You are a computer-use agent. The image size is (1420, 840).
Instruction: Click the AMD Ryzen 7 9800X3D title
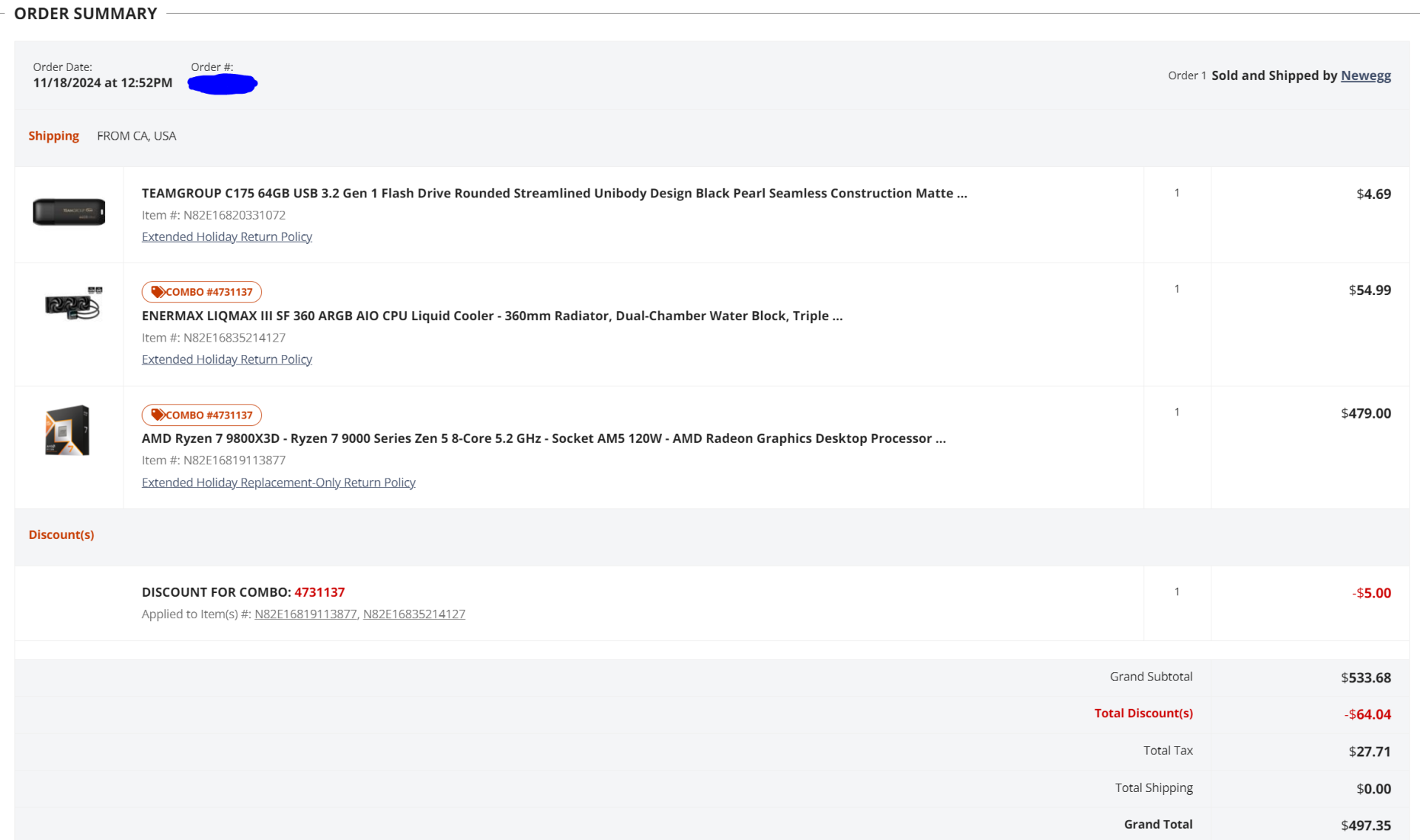pos(544,438)
